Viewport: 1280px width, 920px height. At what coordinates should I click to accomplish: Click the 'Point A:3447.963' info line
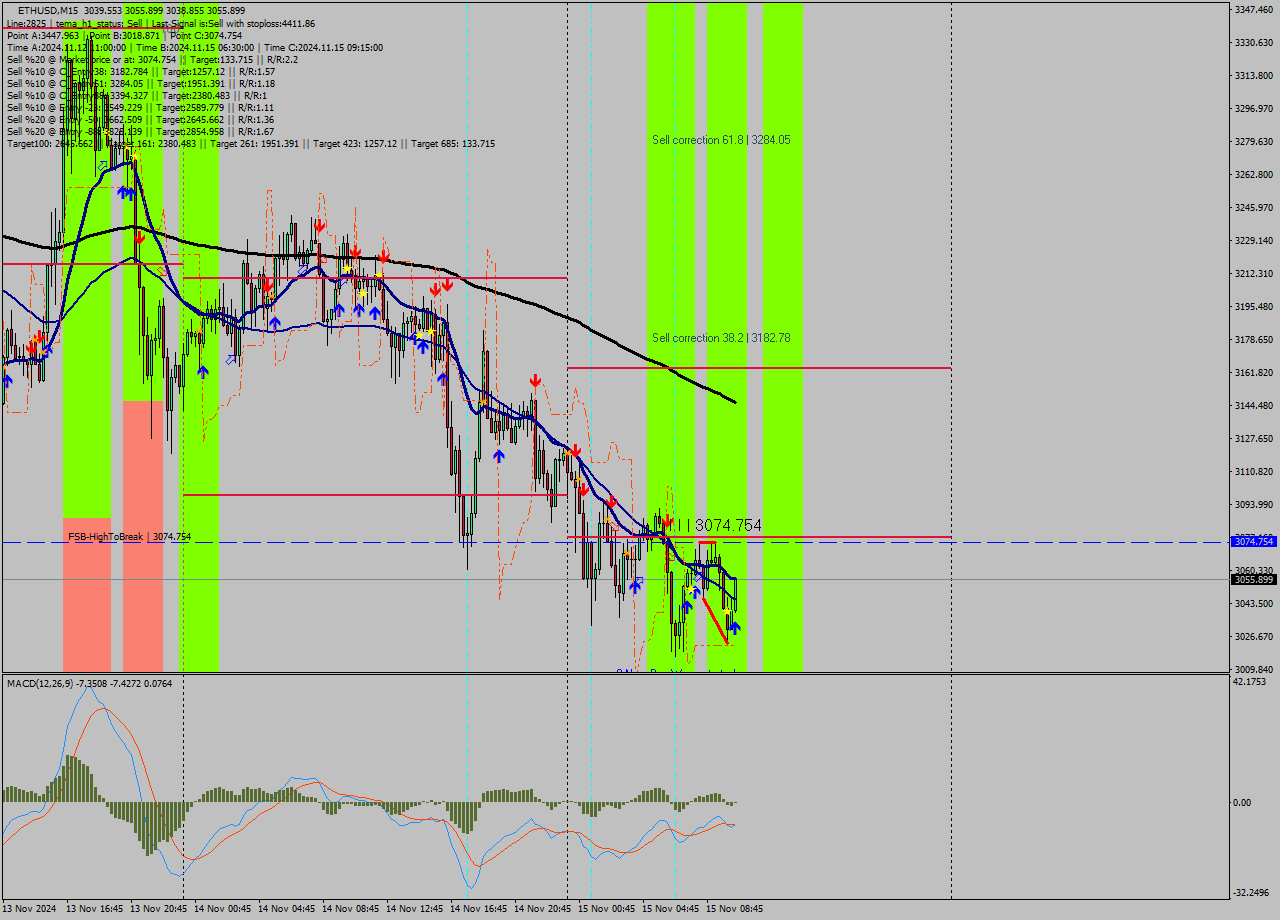43,35
